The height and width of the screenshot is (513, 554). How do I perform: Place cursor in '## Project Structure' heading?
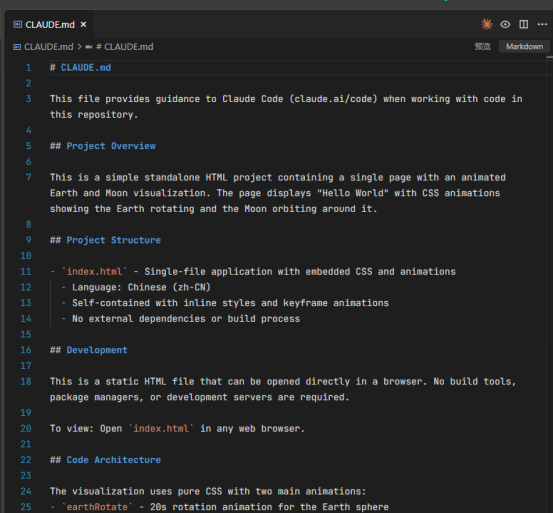click(x=105, y=240)
